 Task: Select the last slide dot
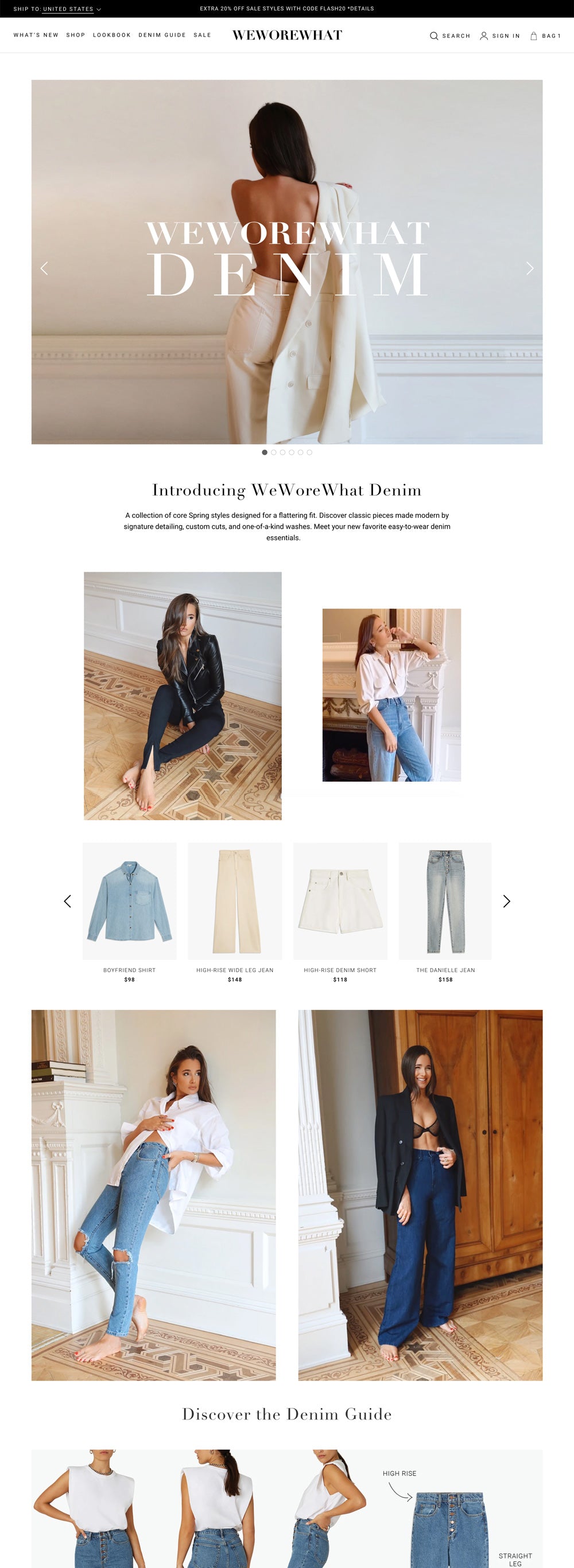pos(309,453)
